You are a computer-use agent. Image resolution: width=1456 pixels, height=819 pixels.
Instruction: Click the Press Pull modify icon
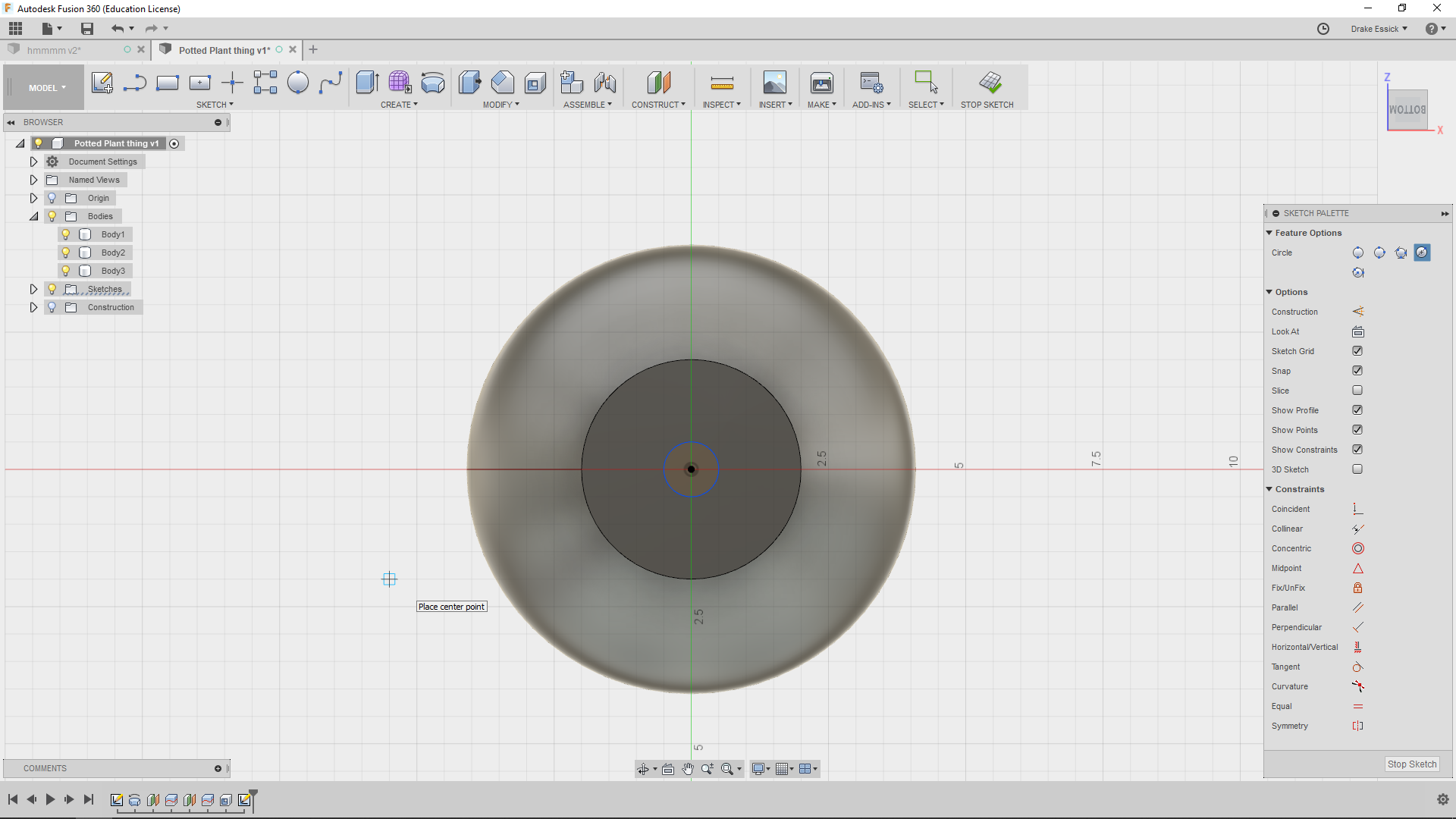[469, 83]
